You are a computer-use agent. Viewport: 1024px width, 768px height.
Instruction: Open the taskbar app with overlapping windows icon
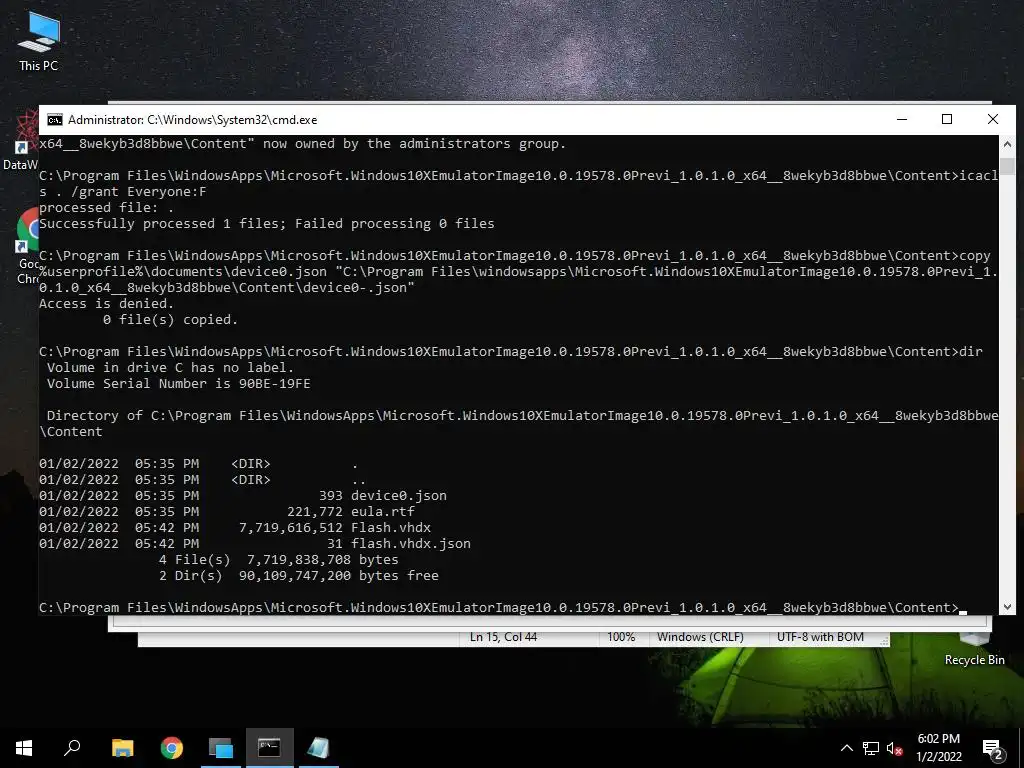220,748
